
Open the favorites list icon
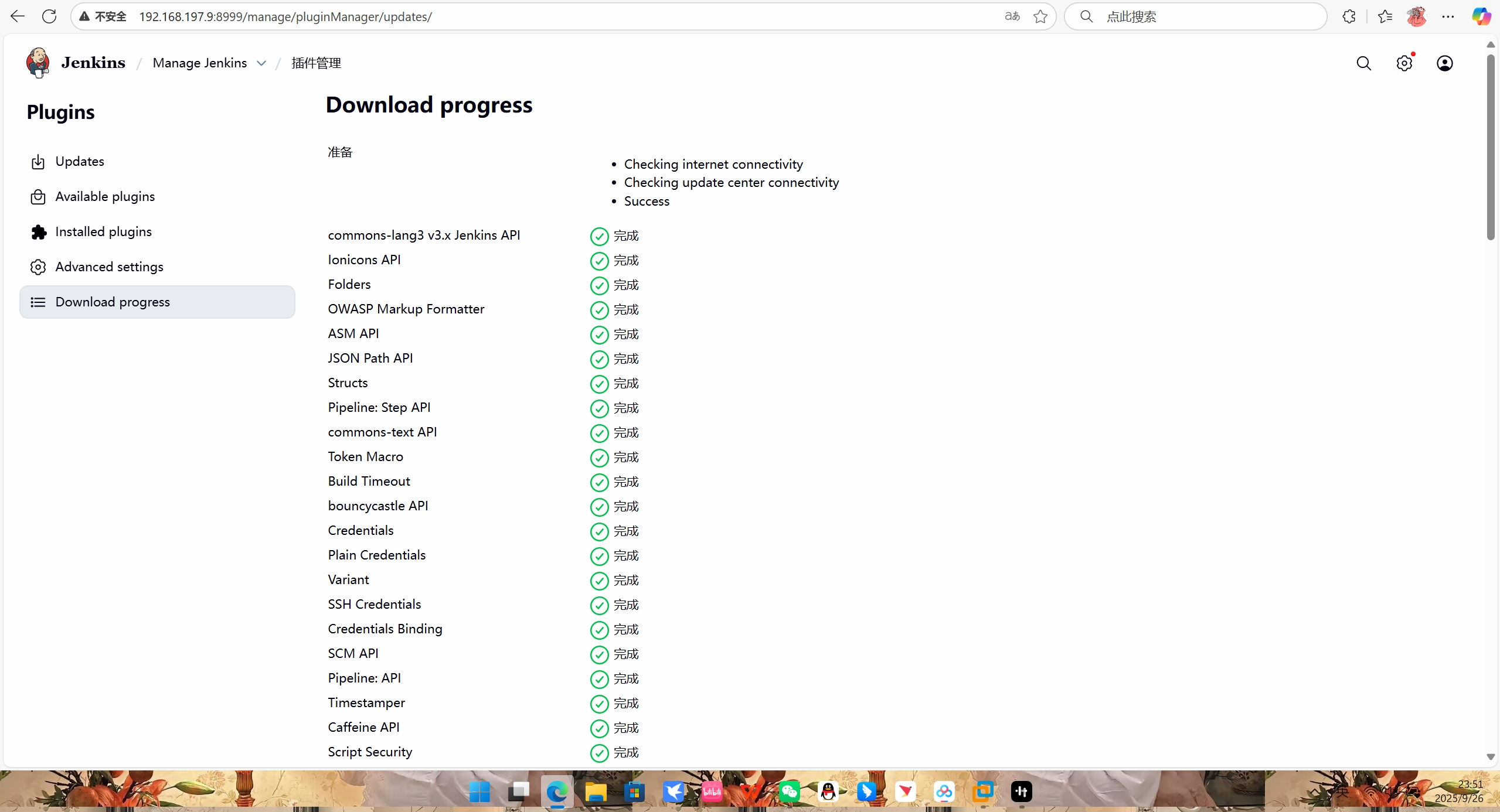click(x=1385, y=16)
